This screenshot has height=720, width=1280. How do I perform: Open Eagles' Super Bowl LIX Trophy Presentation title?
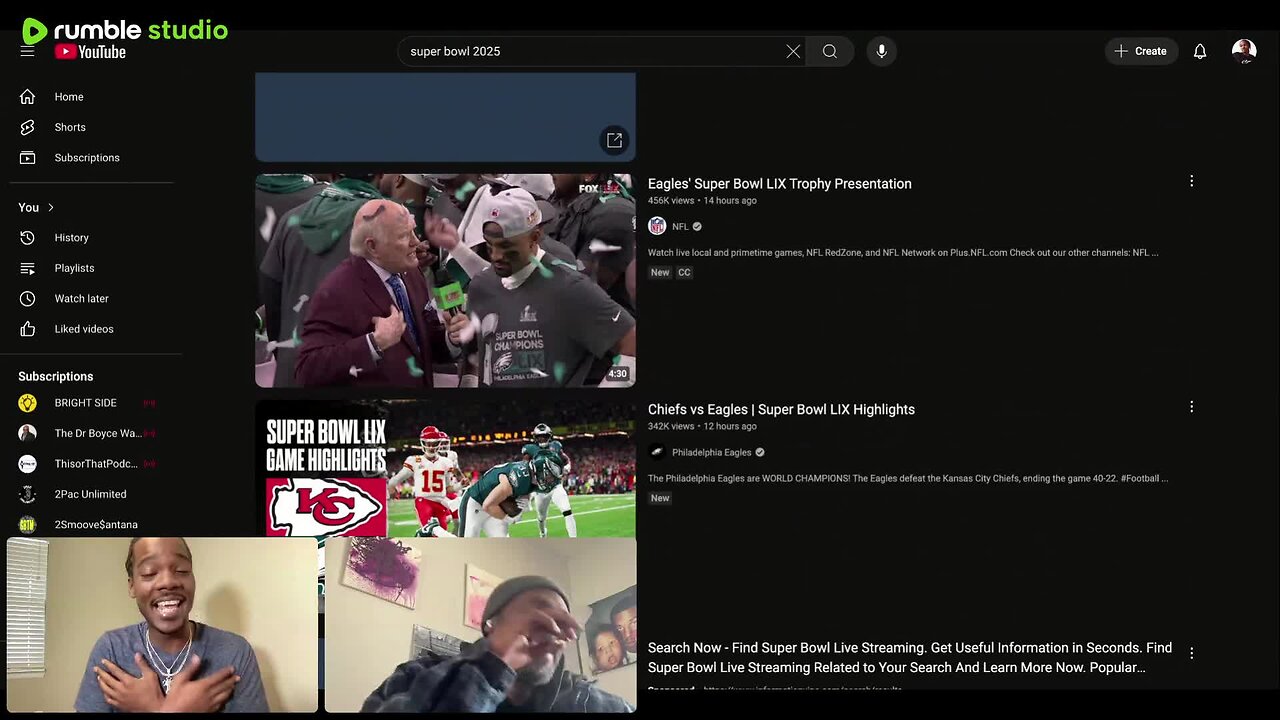pos(780,184)
